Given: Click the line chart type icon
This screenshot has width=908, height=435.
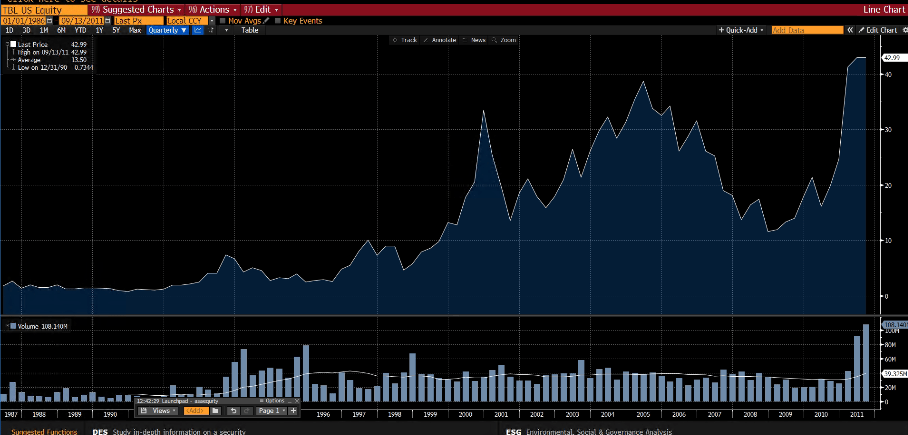Looking at the screenshot, I should [197, 31].
